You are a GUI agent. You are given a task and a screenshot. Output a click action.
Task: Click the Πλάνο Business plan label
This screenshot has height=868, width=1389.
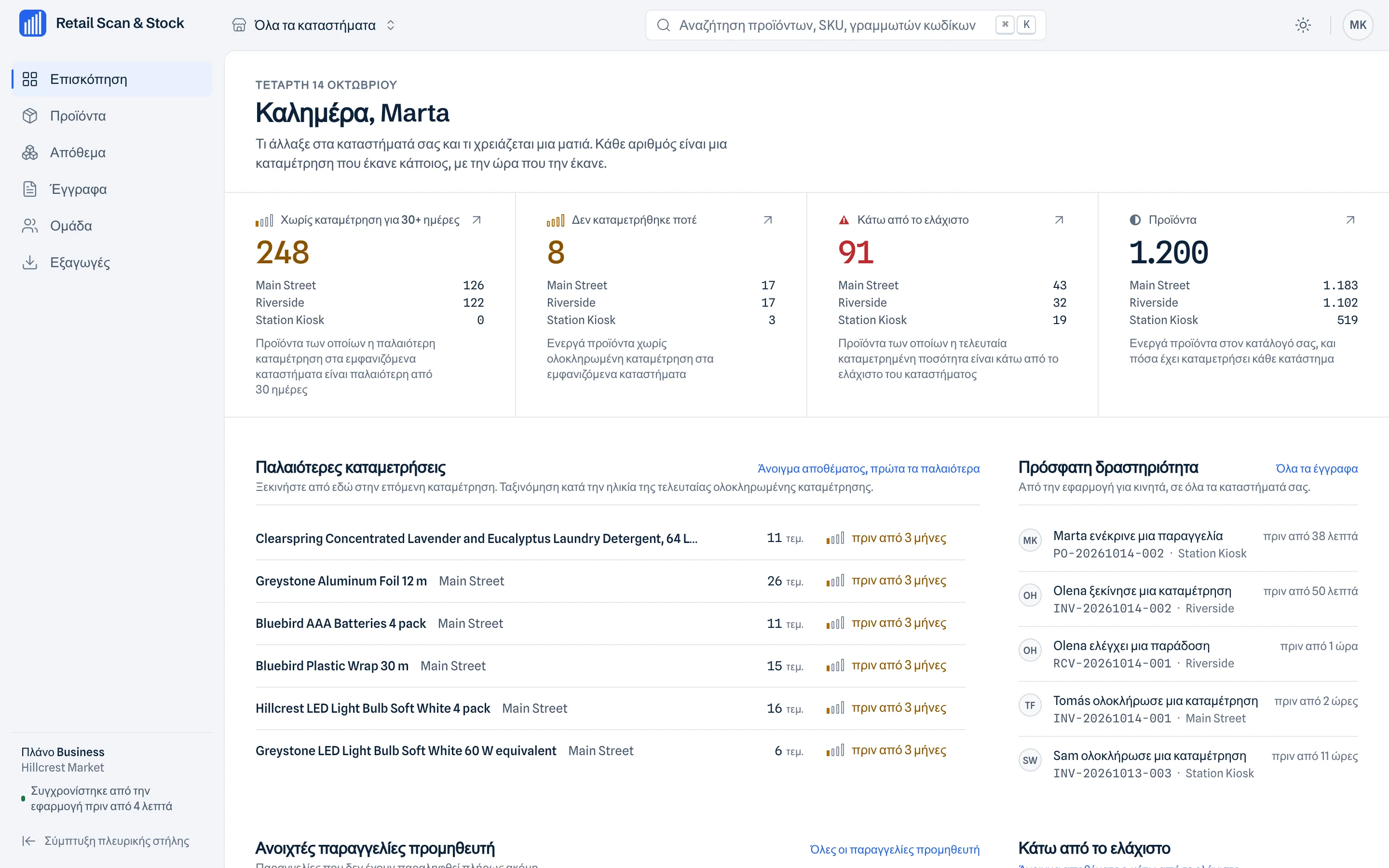click(63, 752)
